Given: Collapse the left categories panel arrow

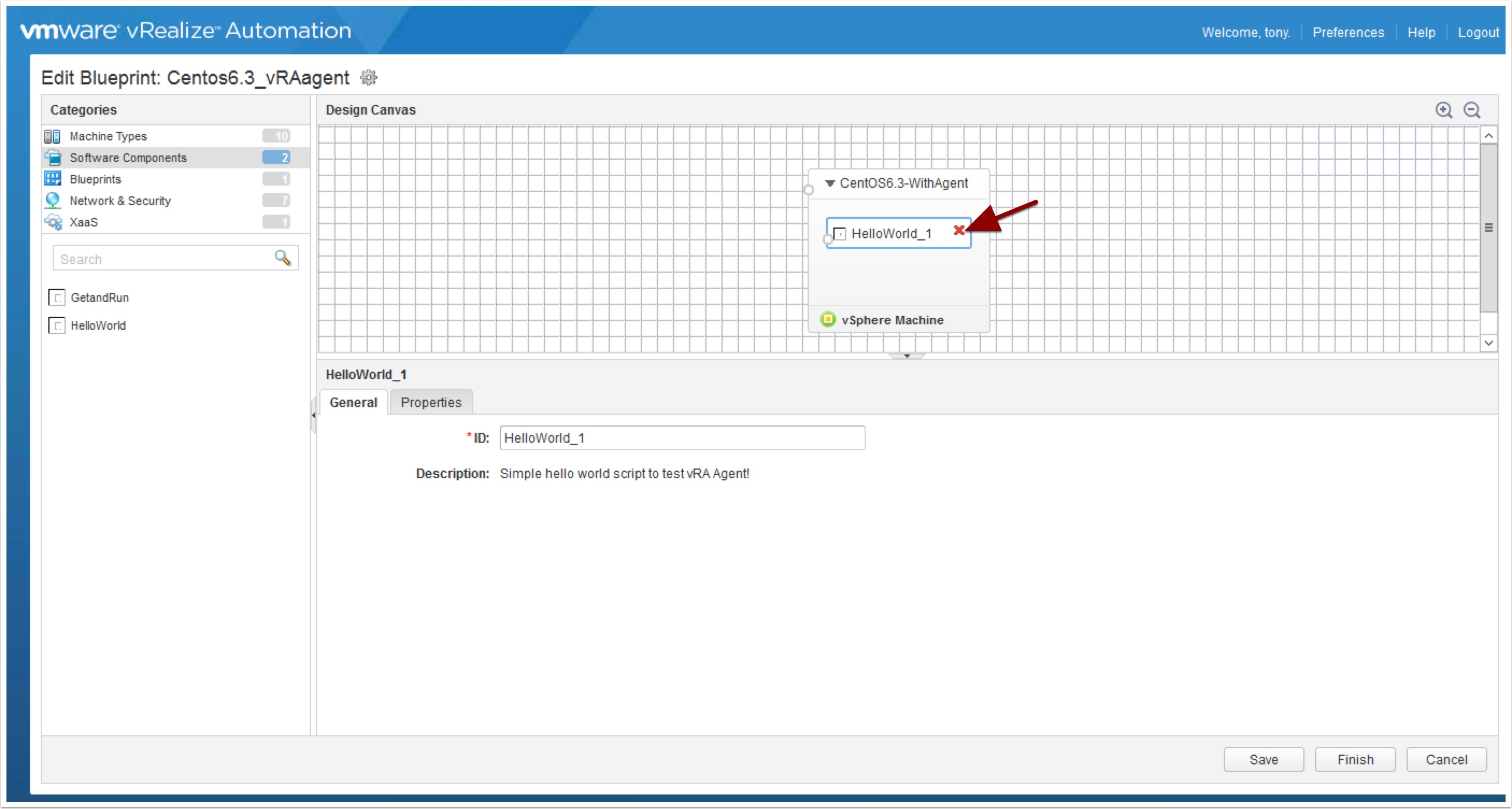Looking at the screenshot, I should point(313,415).
